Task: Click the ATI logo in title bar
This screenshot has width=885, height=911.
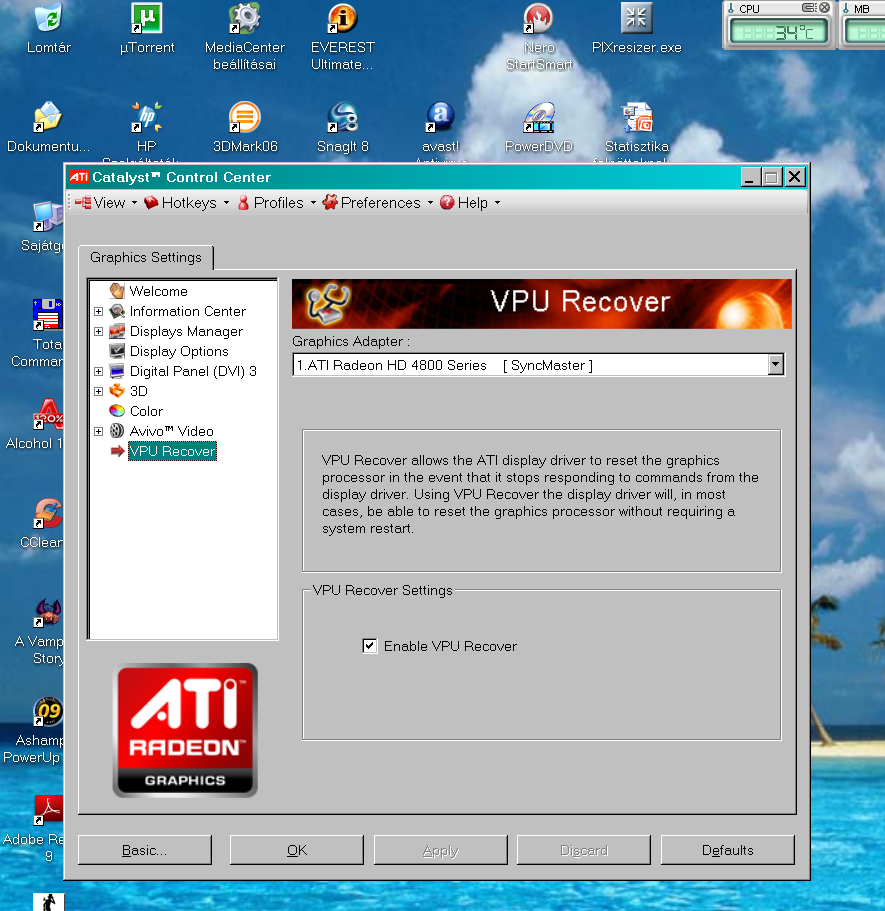Action: pos(79,177)
